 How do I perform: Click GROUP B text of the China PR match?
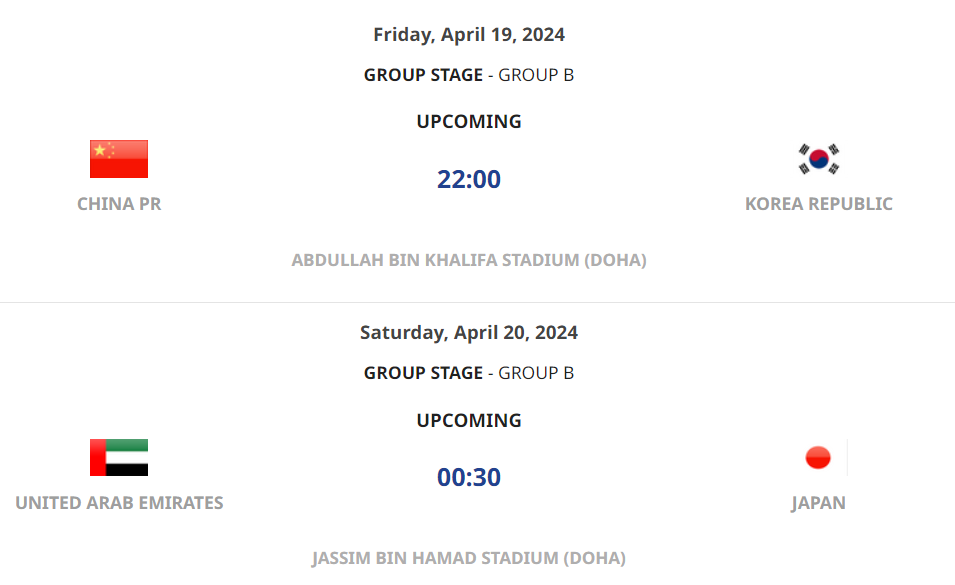pos(536,75)
